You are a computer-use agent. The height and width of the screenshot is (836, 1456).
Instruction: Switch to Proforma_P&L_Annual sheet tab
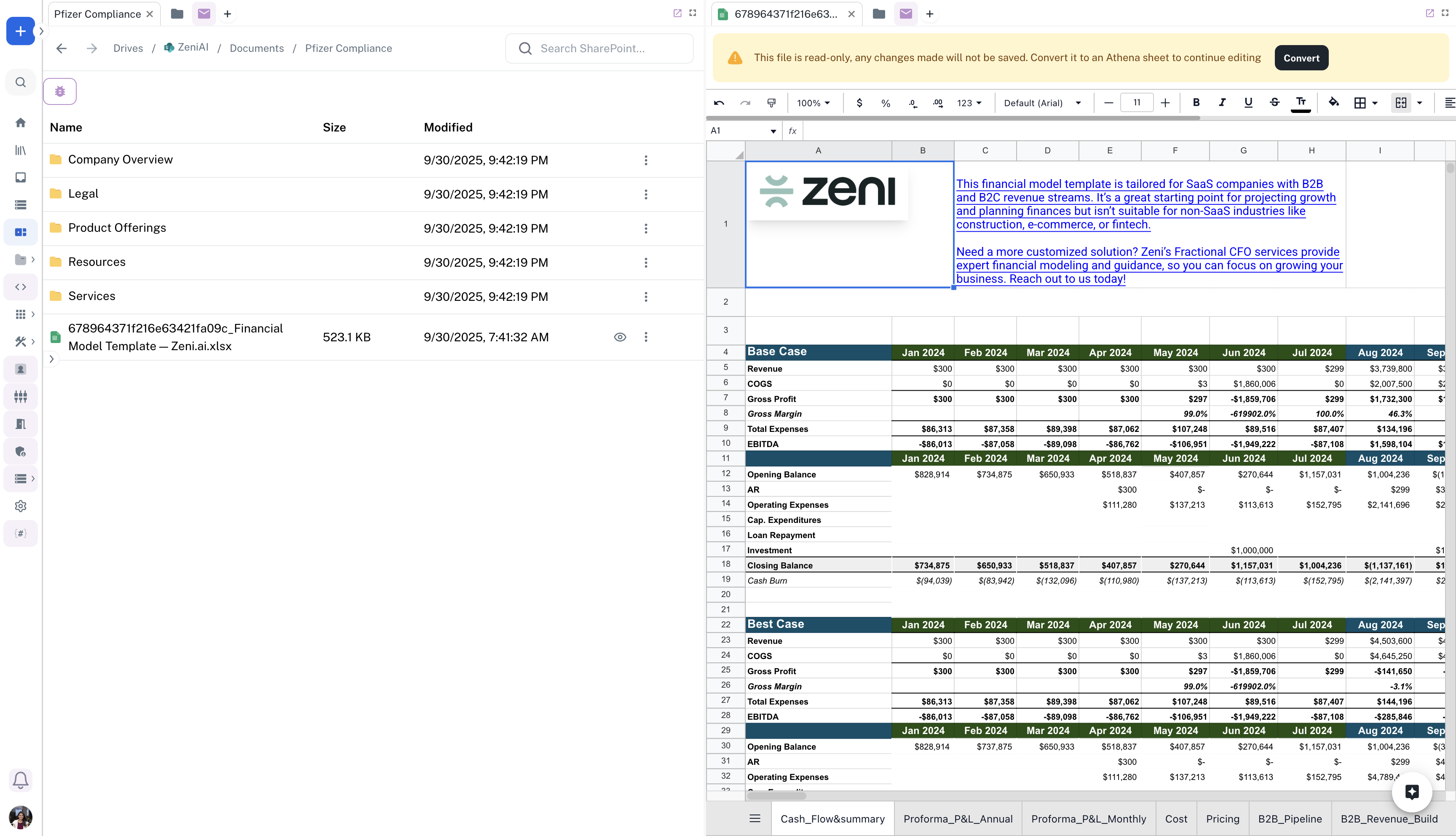958,819
